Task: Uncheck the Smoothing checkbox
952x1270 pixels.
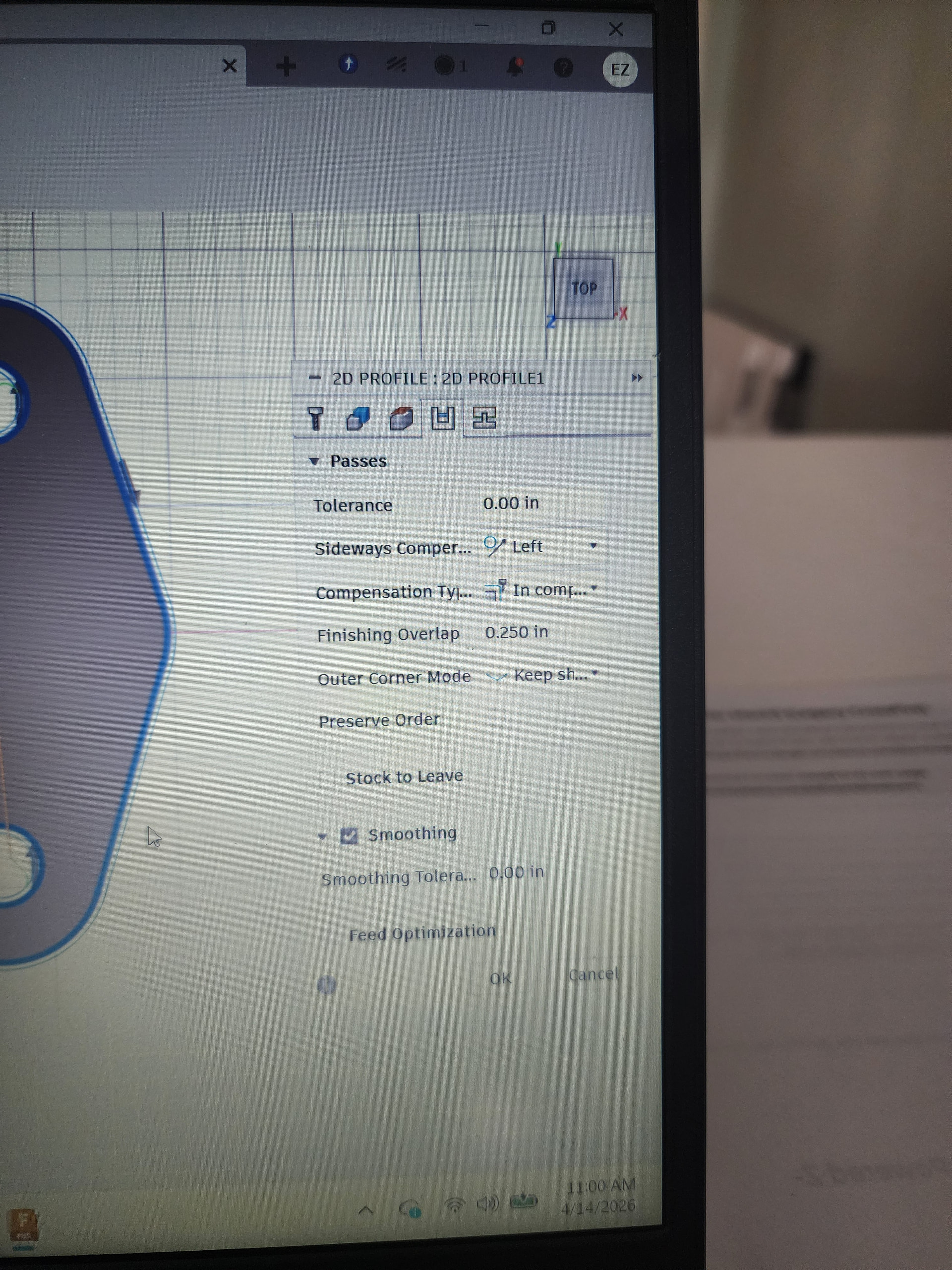Action: [349, 836]
